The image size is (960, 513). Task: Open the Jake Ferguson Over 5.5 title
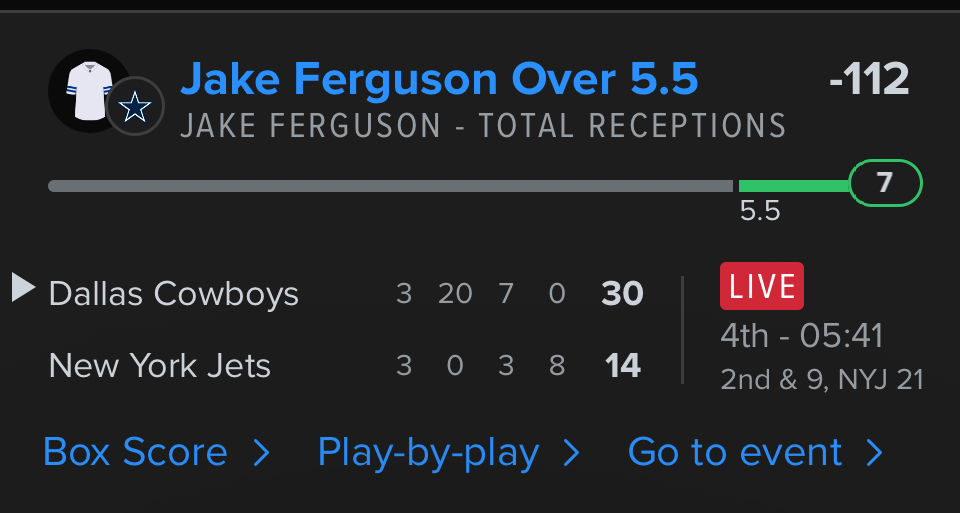click(439, 79)
